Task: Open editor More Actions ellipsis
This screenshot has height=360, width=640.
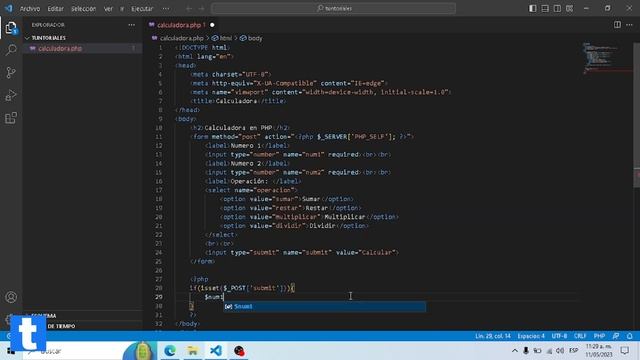Action: click(x=629, y=25)
